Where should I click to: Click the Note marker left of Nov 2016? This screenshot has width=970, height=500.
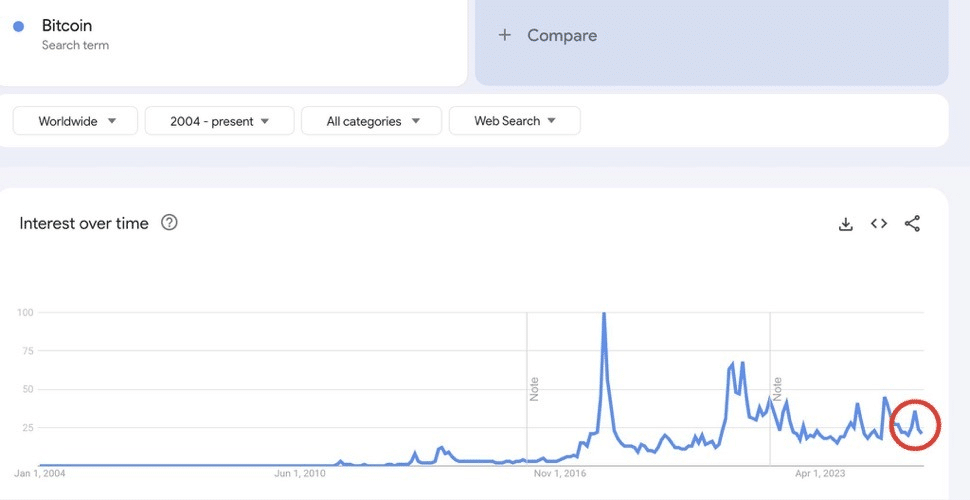(534, 389)
